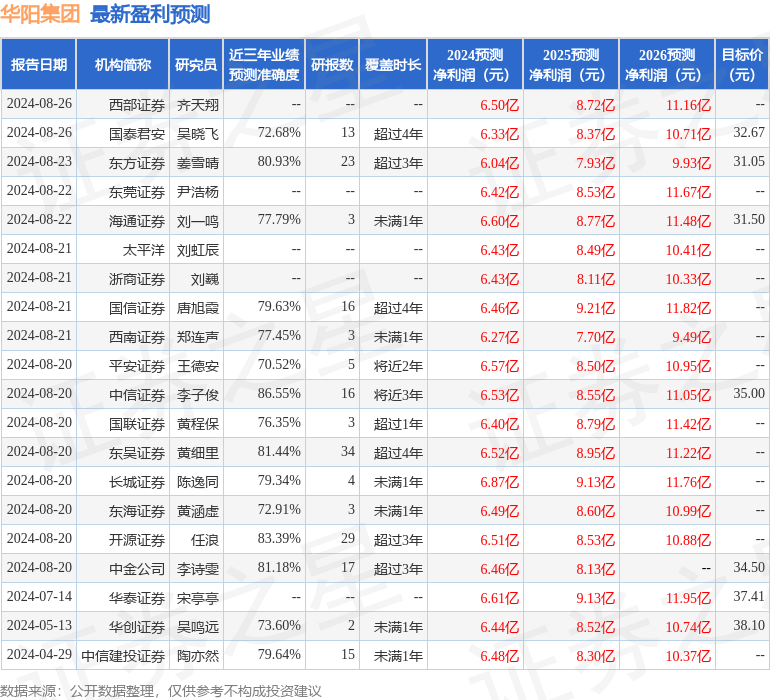Viewport: 770px width, 700px height.
Task: Click researcher name 刘一鸣
Action: tap(197, 221)
